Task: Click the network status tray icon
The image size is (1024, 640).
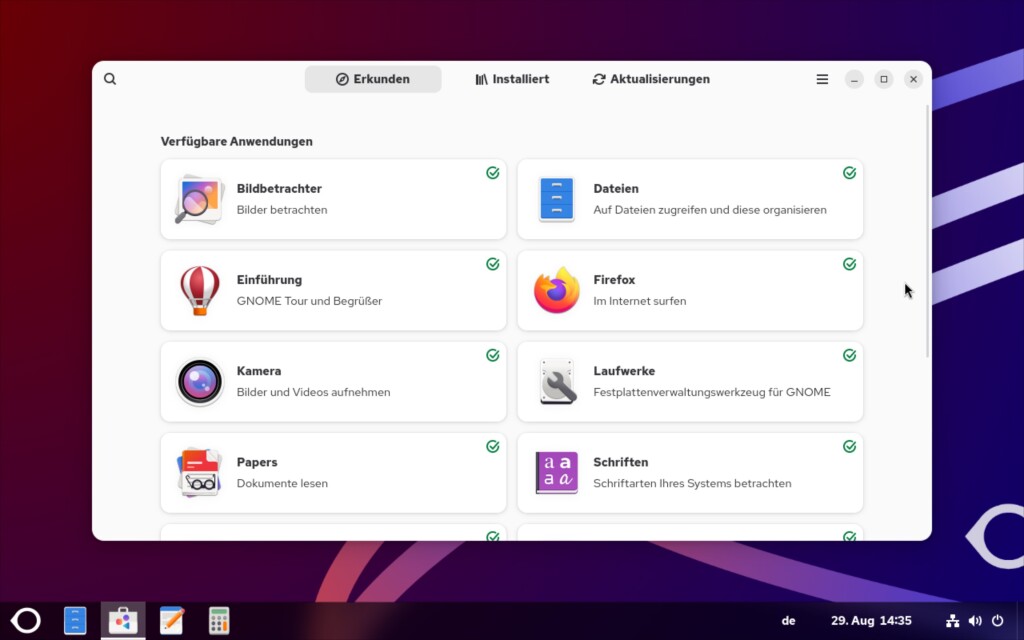Action: (953, 620)
